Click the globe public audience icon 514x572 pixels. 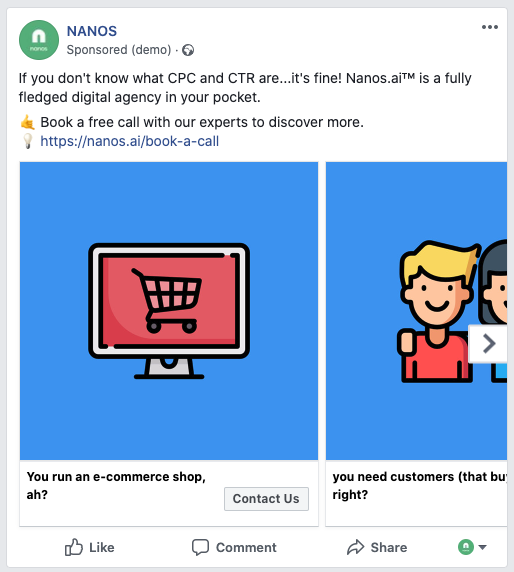point(188,50)
